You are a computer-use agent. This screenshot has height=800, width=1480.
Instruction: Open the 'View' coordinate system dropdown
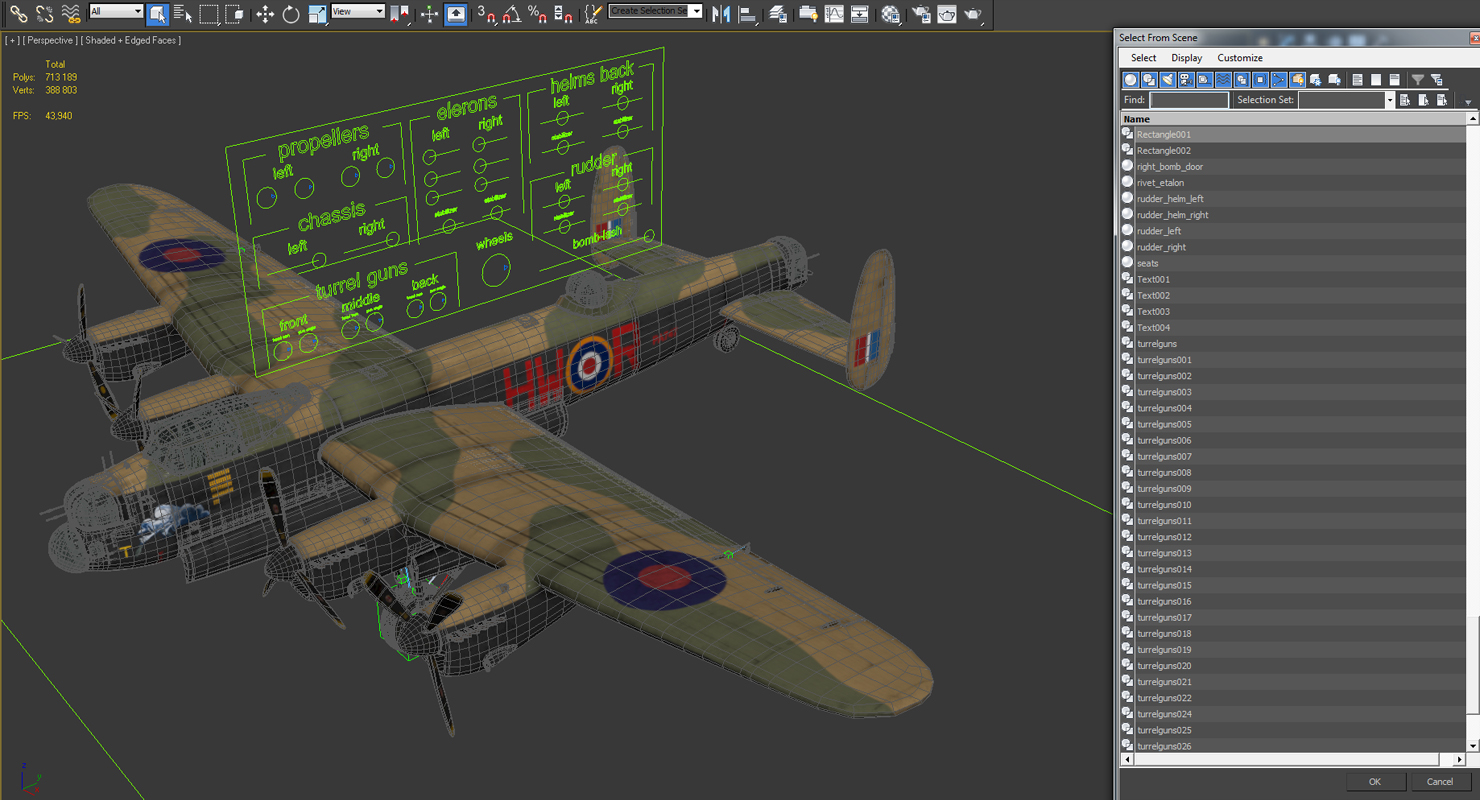pos(357,11)
